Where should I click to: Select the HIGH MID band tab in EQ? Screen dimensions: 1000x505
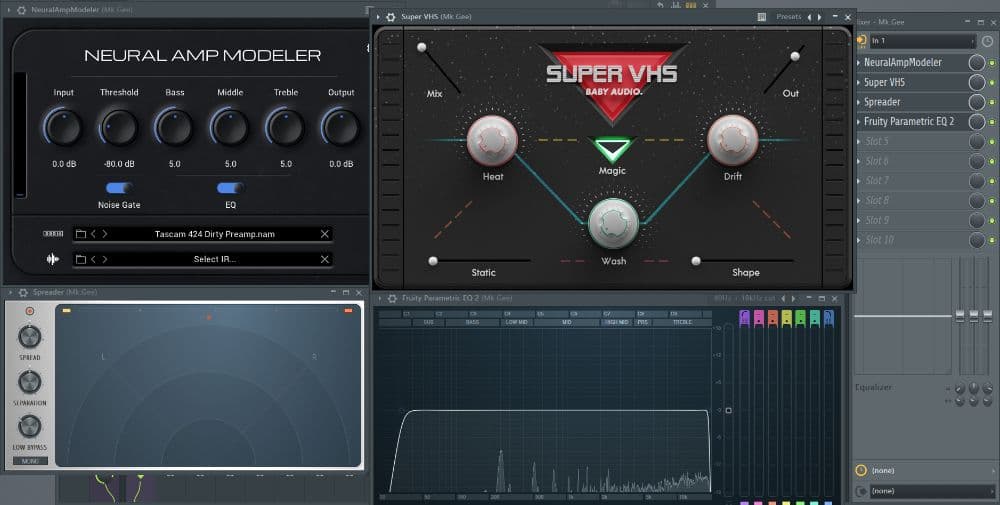(x=617, y=323)
